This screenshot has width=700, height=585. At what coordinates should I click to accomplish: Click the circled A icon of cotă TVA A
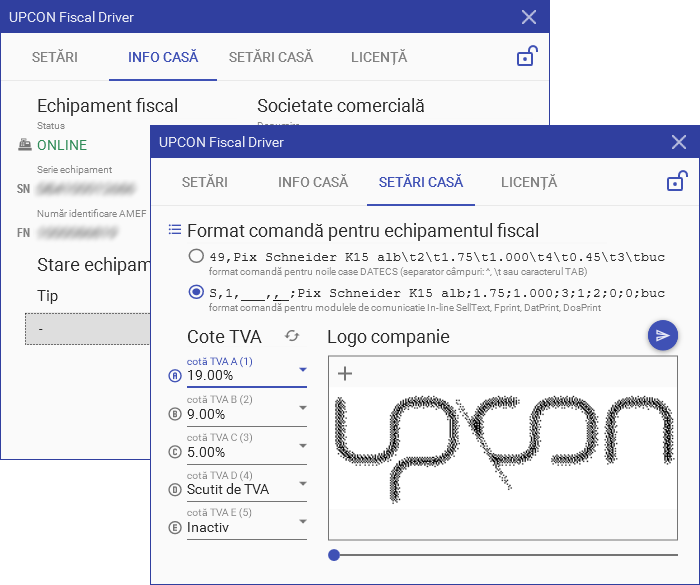coord(175,376)
